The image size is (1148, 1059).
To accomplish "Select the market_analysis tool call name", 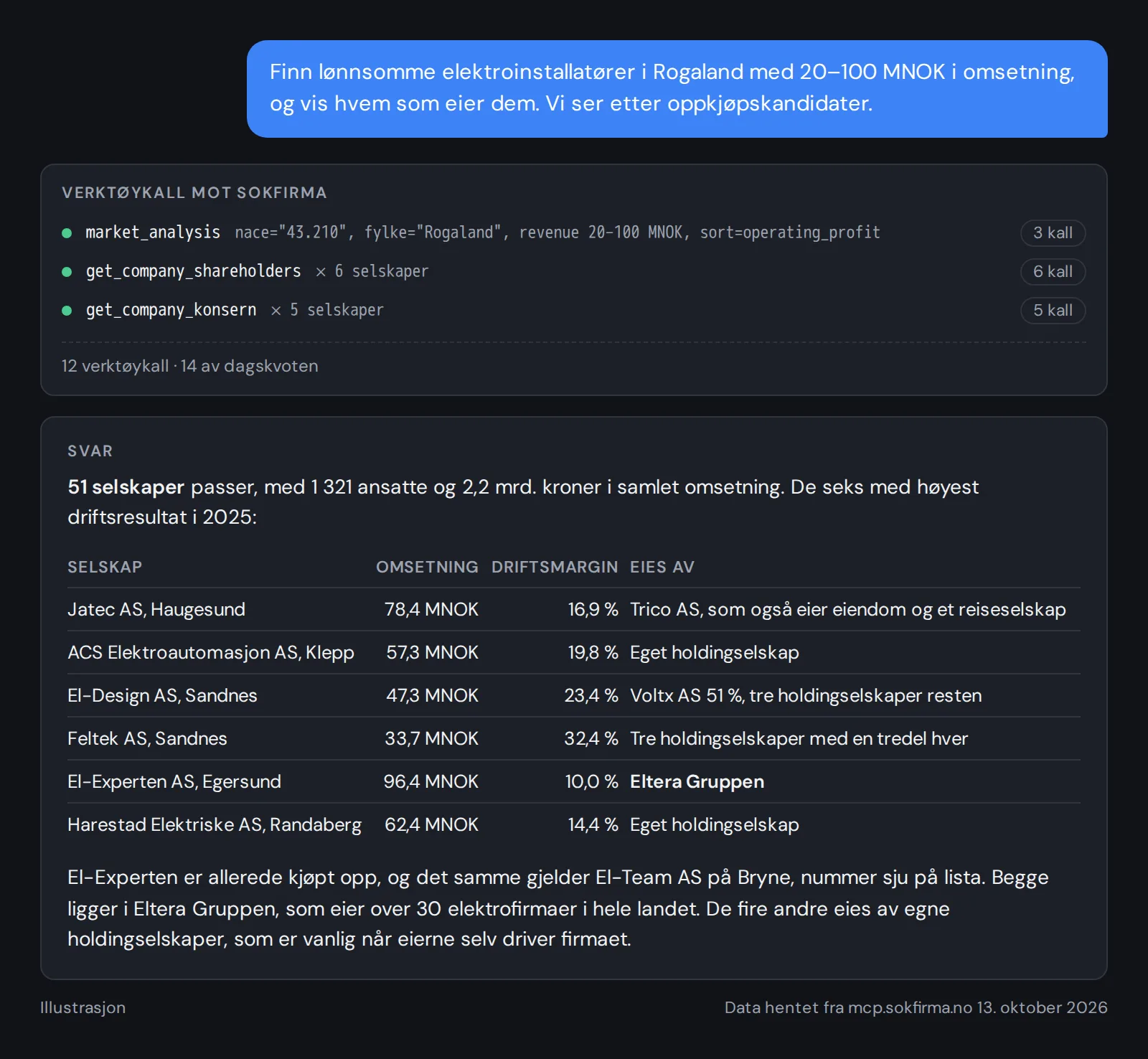I will coord(153,232).
